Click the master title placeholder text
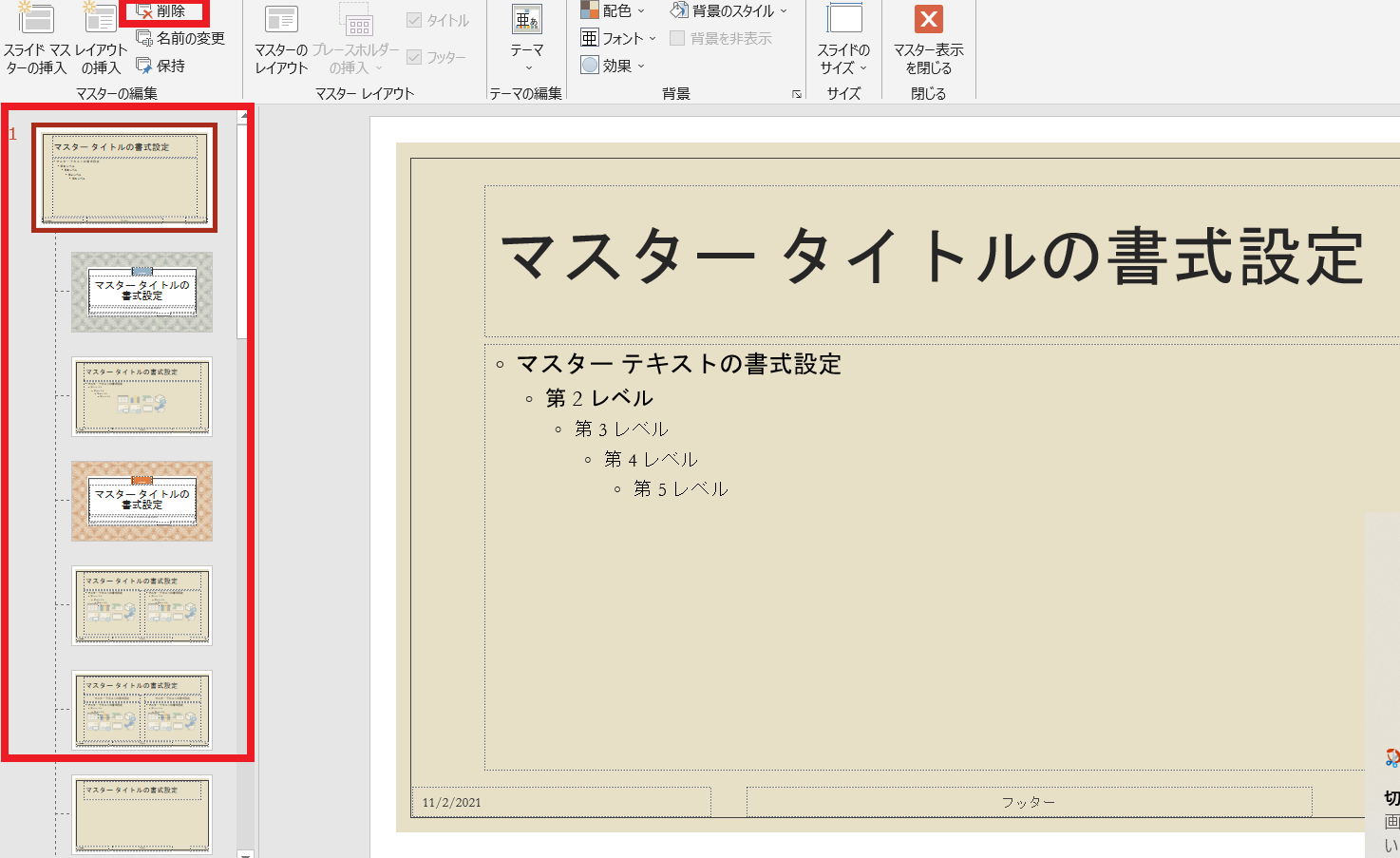The height and width of the screenshot is (858, 1400). click(931, 257)
